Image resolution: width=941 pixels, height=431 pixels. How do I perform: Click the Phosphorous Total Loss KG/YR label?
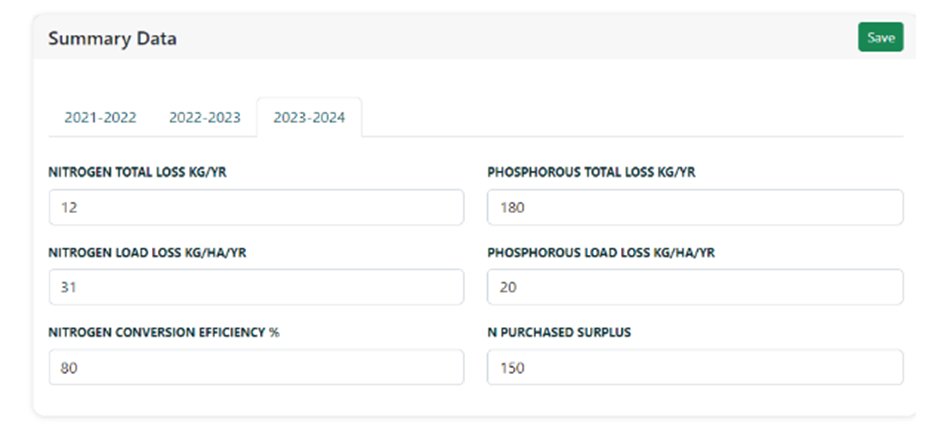click(x=591, y=173)
